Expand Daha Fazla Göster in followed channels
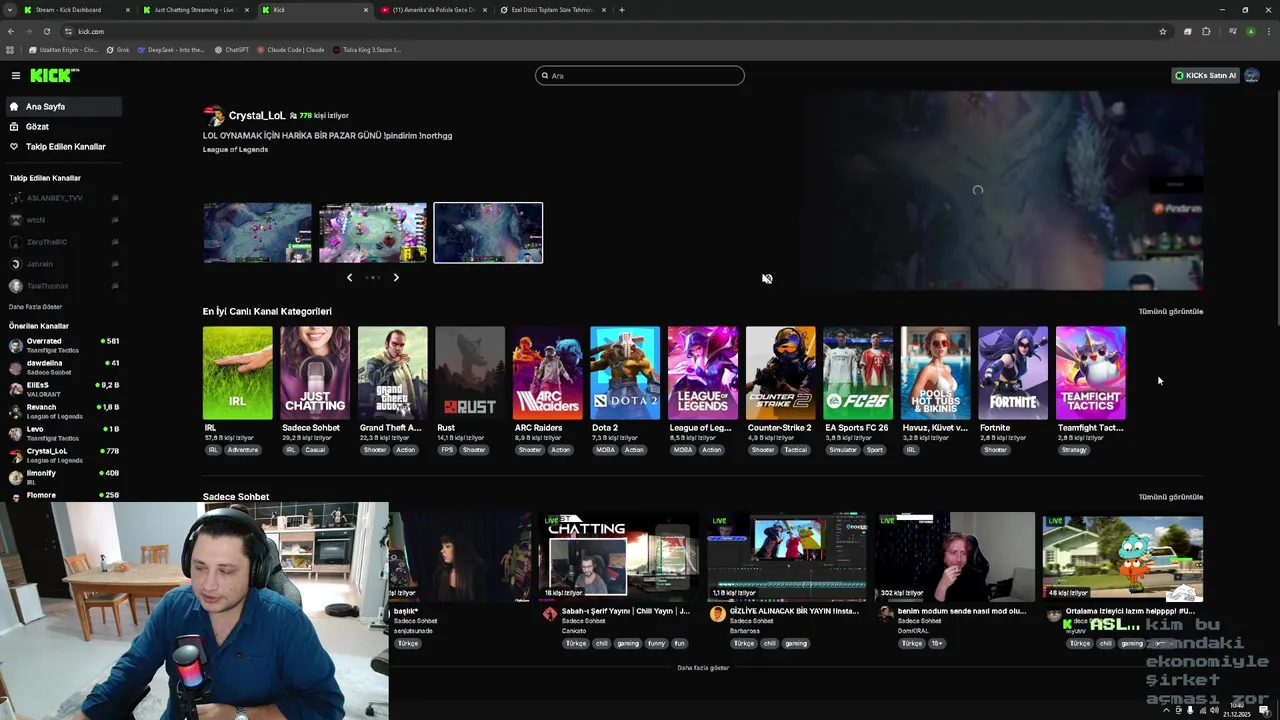The image size is (1280, 720). (x=36, y=307)
